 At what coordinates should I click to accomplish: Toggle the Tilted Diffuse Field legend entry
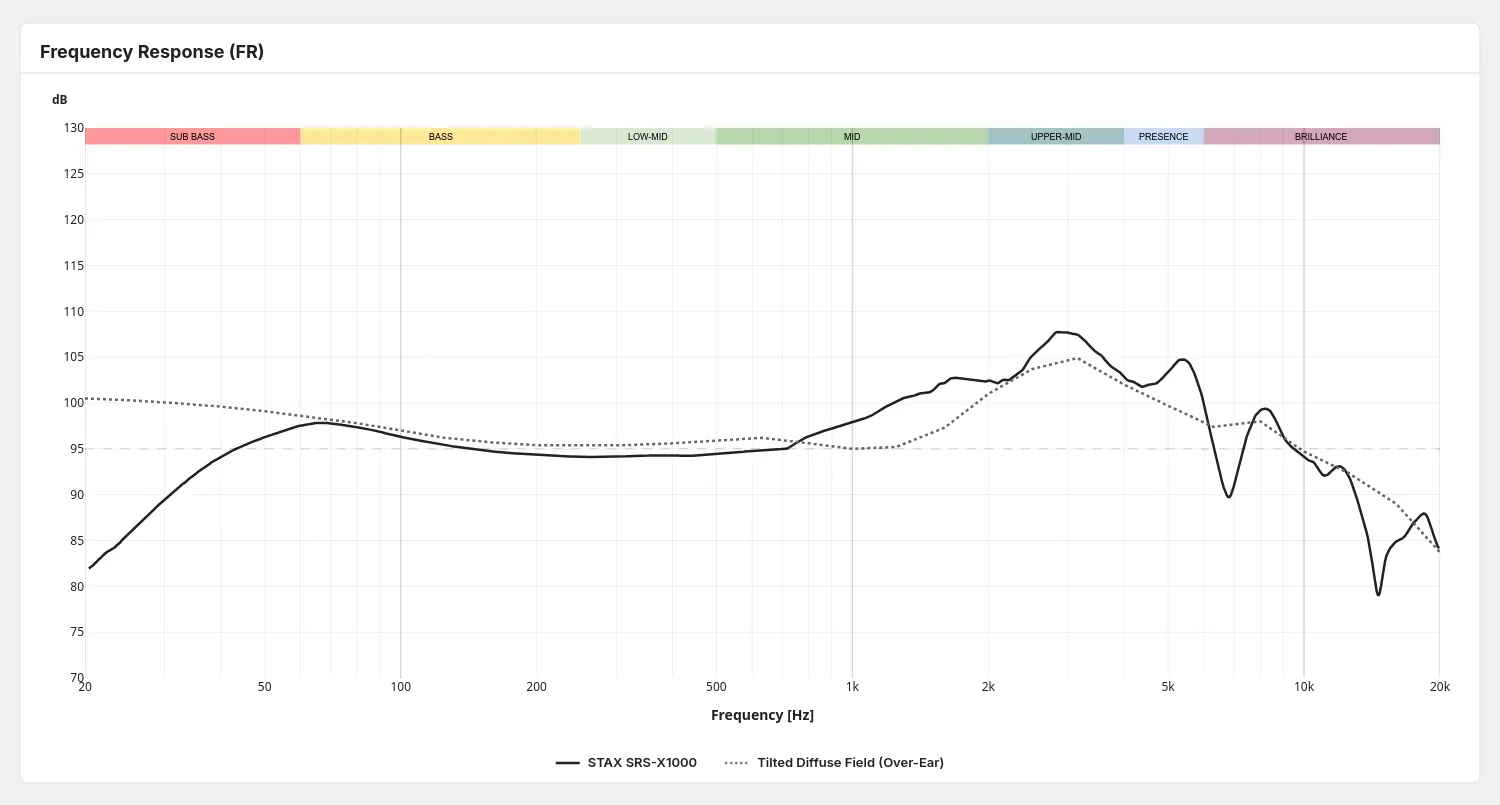(834, 762)
